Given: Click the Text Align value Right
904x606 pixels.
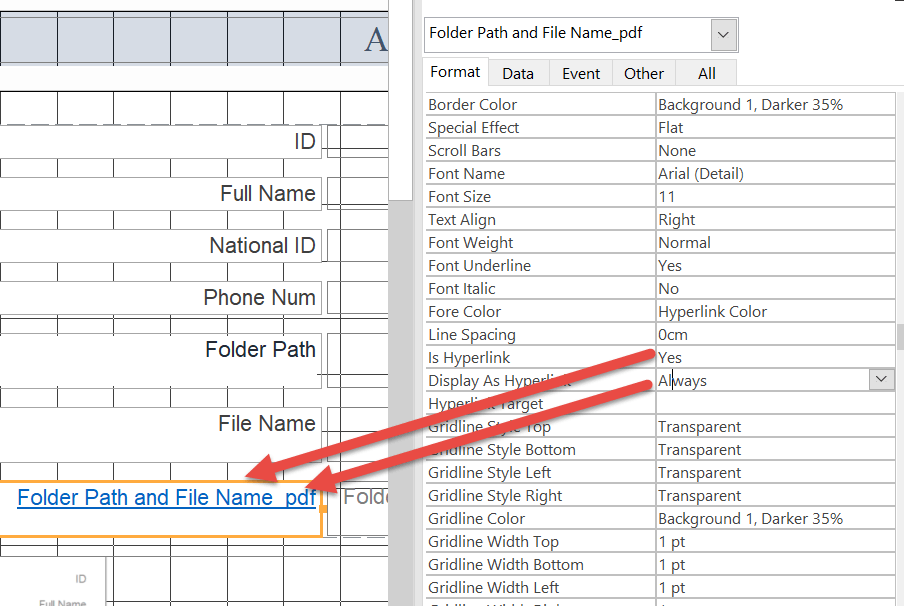Looking at the screenshot, I should (x=775, y=220).
